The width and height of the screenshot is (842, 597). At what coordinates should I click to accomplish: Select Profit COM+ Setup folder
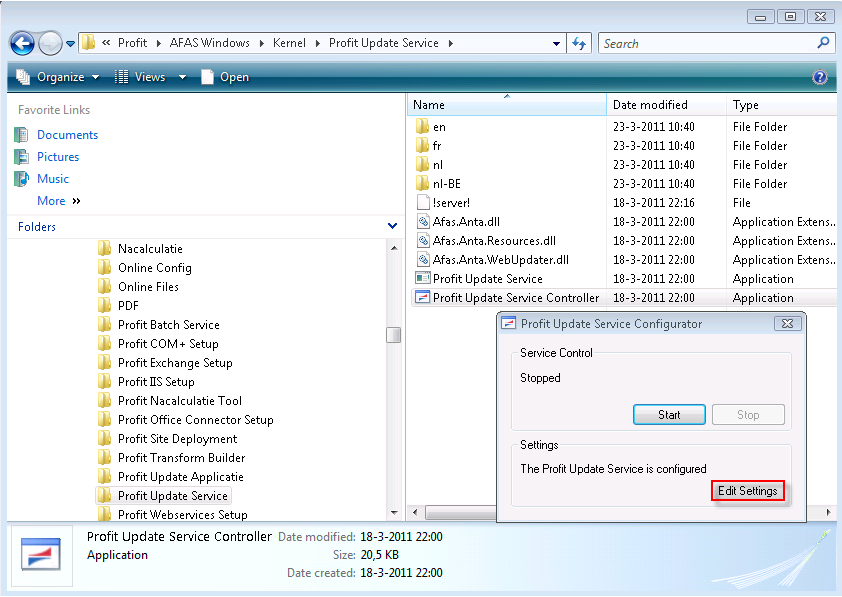tap(168, 344)
